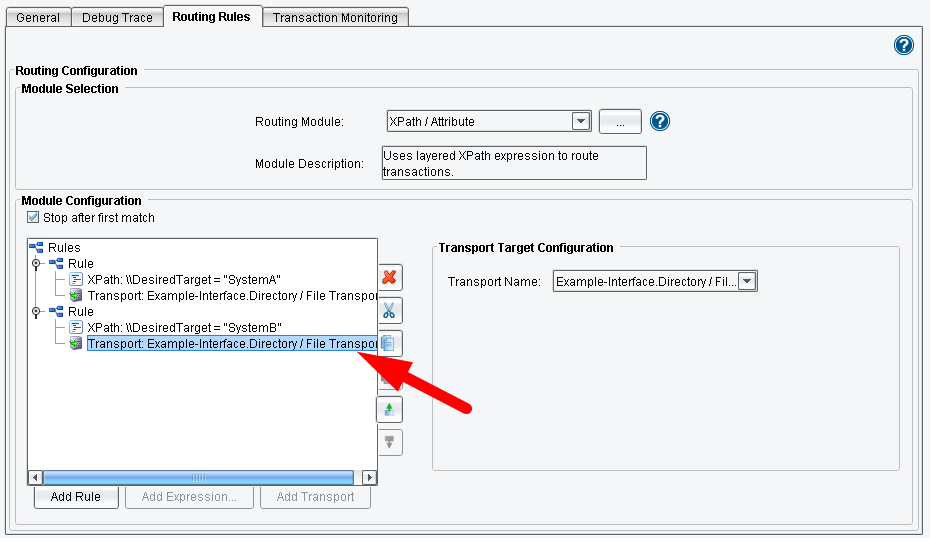Open the Transport Name dropdown

tap(747, 282)
